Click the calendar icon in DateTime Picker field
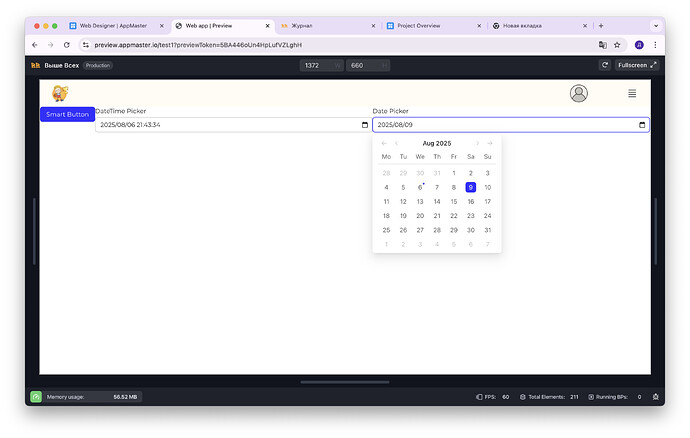690x438 pixels. pos(364,125)
